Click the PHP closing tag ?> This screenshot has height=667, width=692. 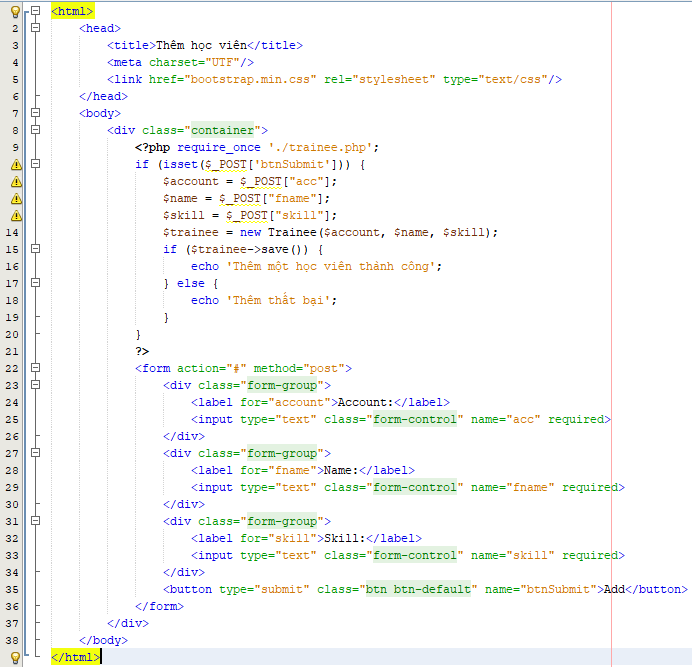tap(142, 351)
